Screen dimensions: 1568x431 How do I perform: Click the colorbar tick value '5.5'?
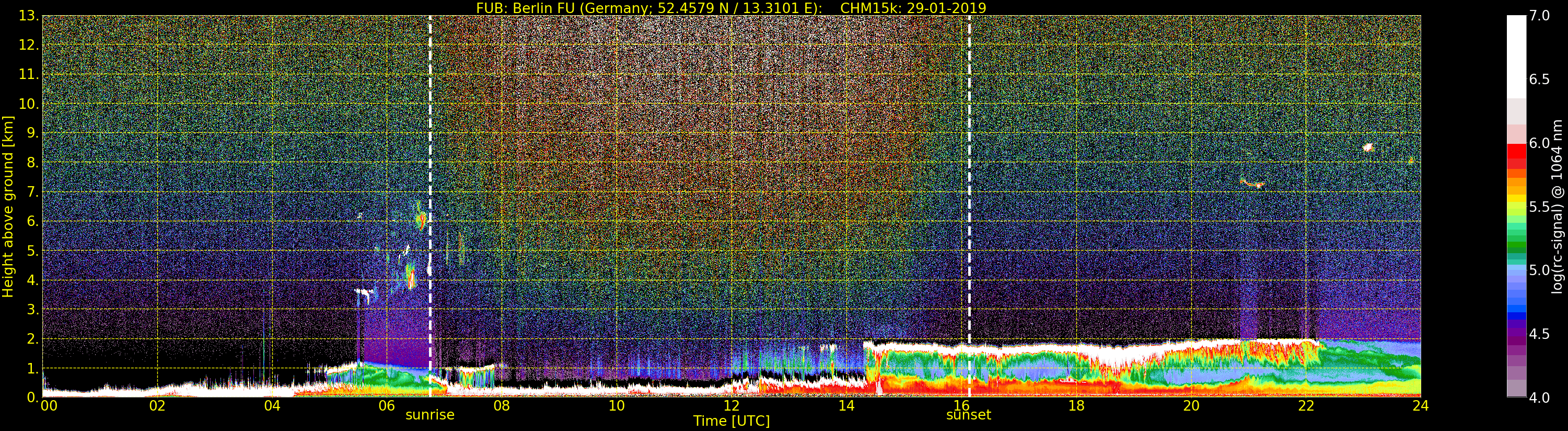point(1539,207)
